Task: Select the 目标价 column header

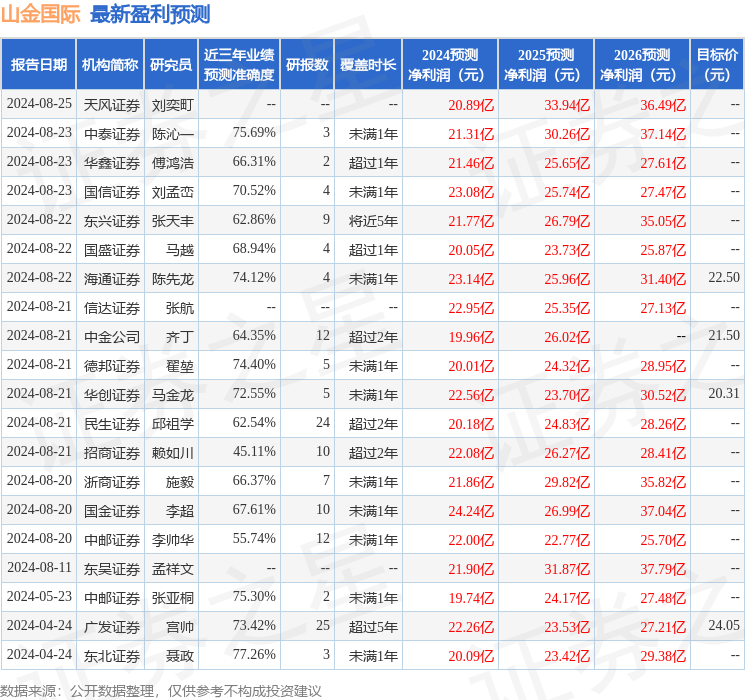Action: coord(717,65)
